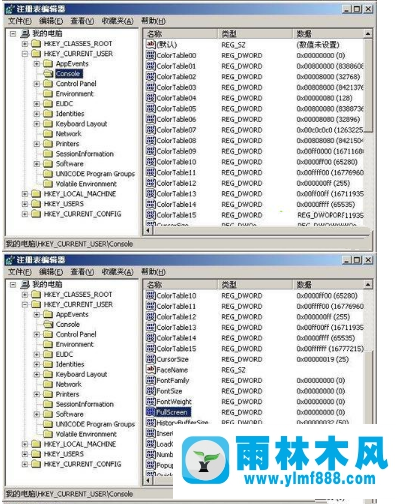Viewport: 401px width, 504px height.
Task: Open the 收藏夹(A) menu in bottom window
Action: click(x=117, y=272)
